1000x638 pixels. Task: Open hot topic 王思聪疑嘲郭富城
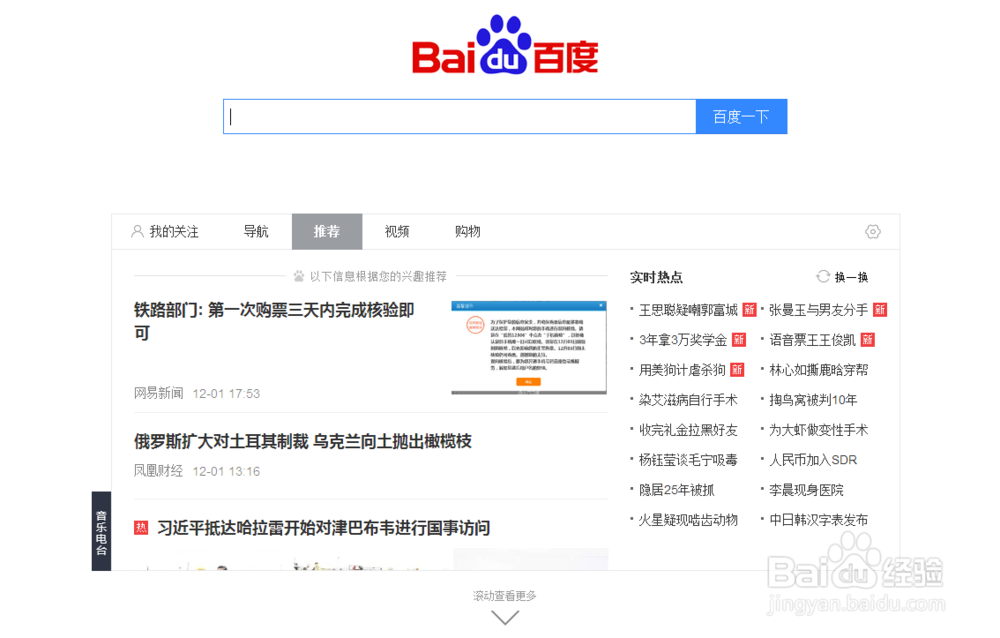[688, 310]
